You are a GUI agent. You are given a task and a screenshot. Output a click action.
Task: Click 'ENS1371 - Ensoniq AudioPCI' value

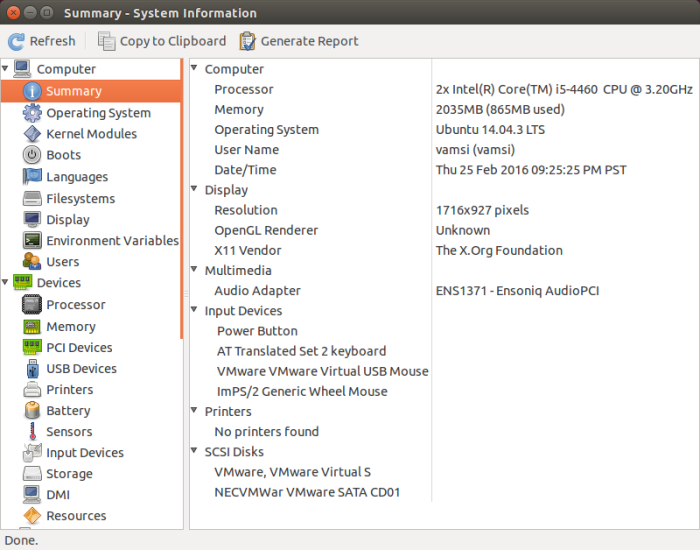[517, 291]
